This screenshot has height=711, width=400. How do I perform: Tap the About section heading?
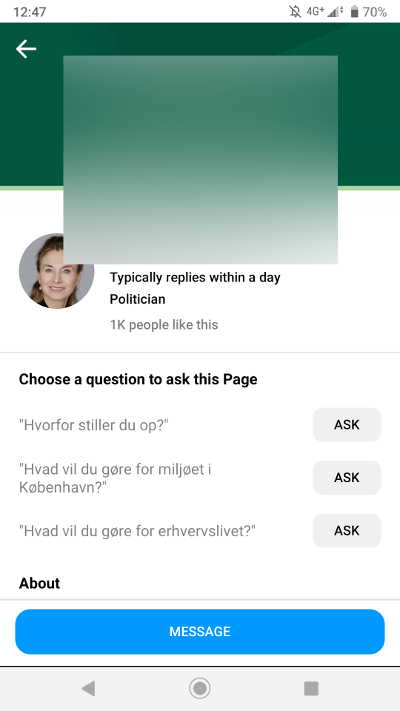(39, 583)
